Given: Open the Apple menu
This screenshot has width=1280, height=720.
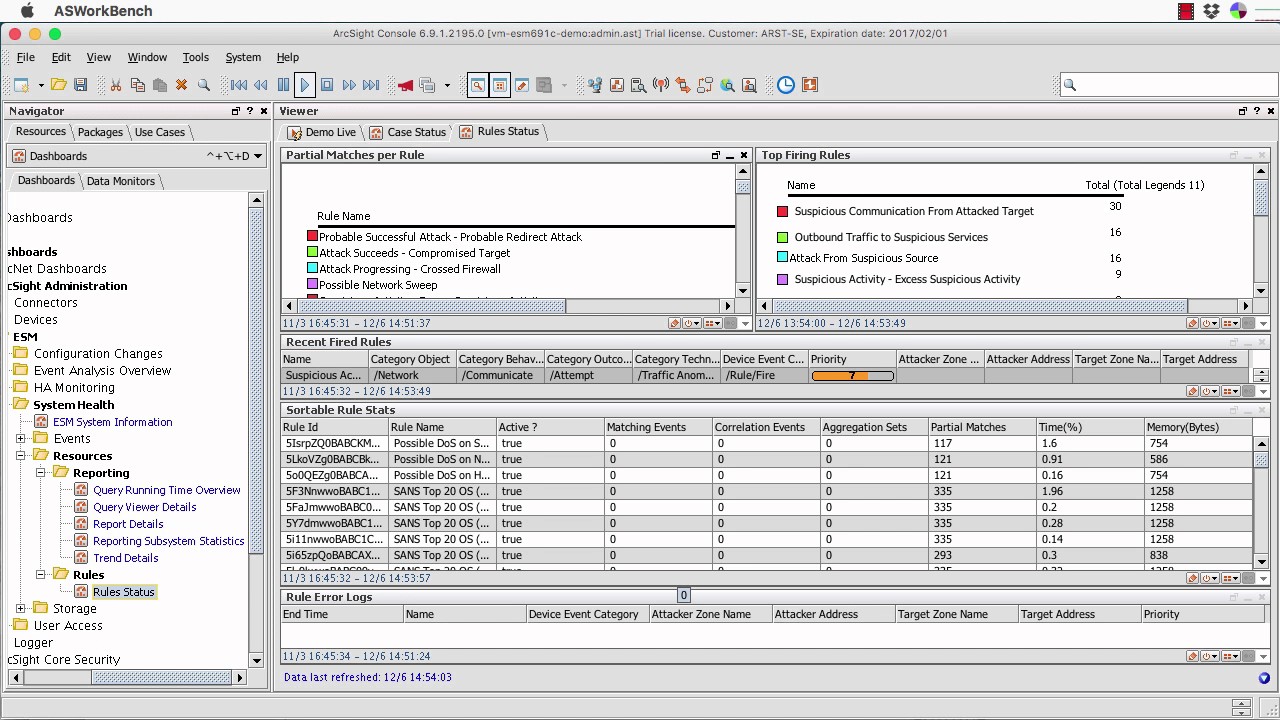Looking at the screenshot, I should 27,11.
